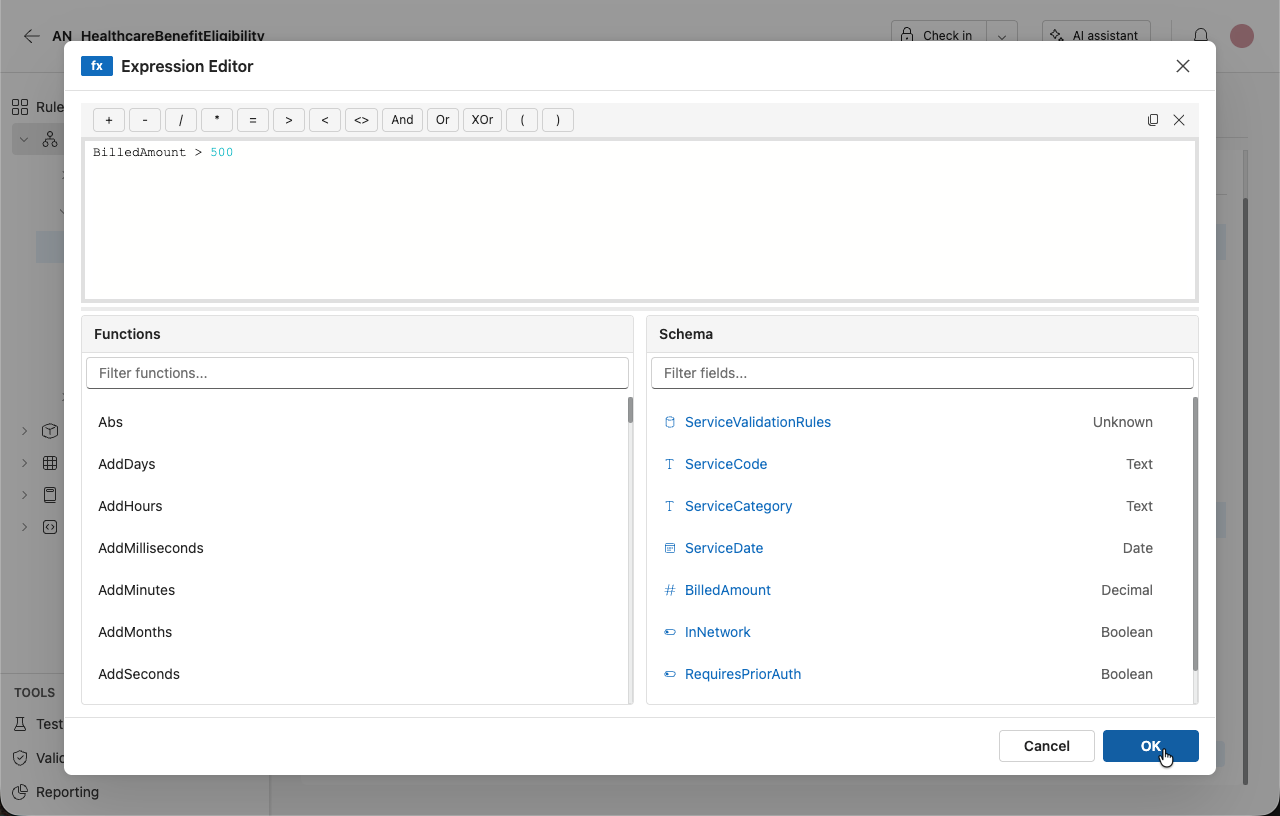Click the Functions list scrollbar
This screenshot has height=816, width=1280.
630,410
